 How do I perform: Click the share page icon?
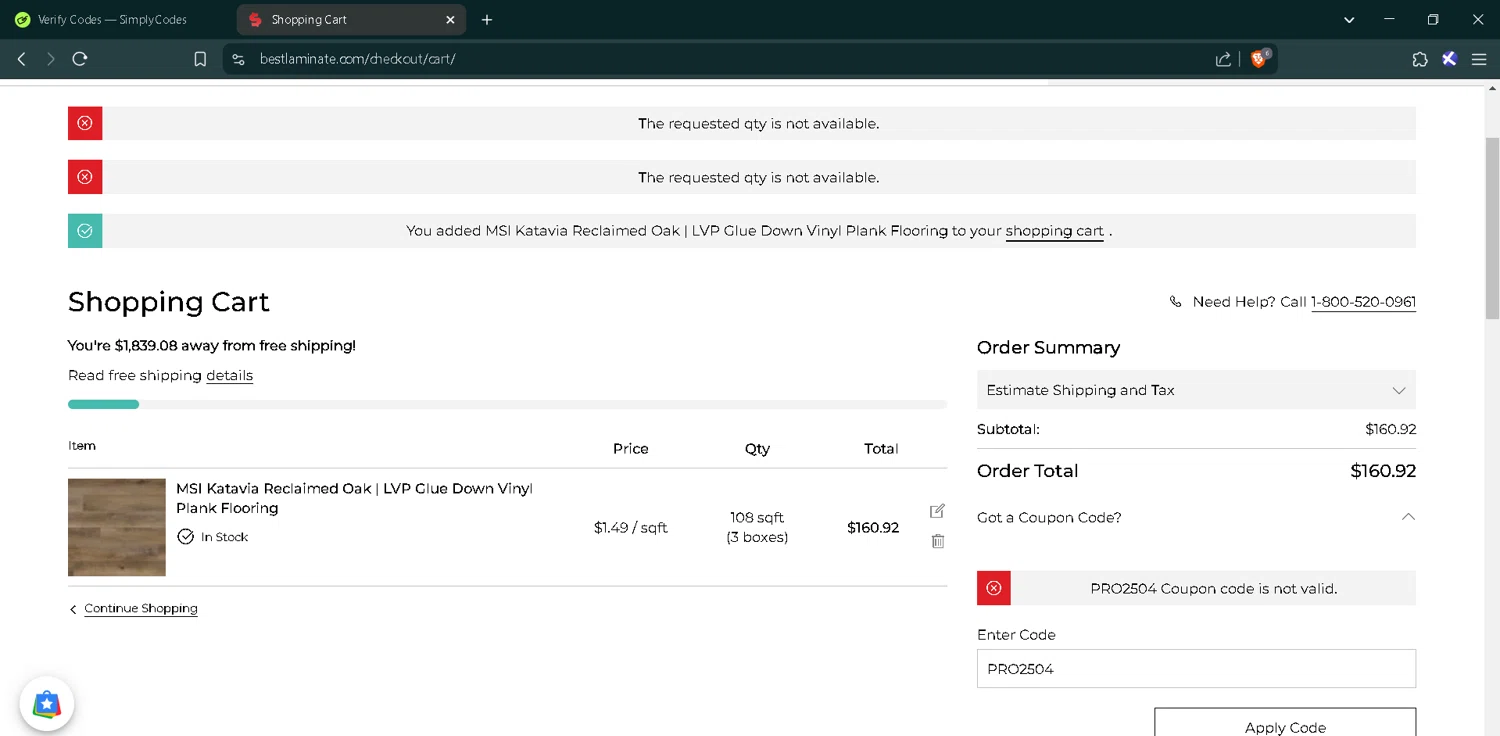1223,59
